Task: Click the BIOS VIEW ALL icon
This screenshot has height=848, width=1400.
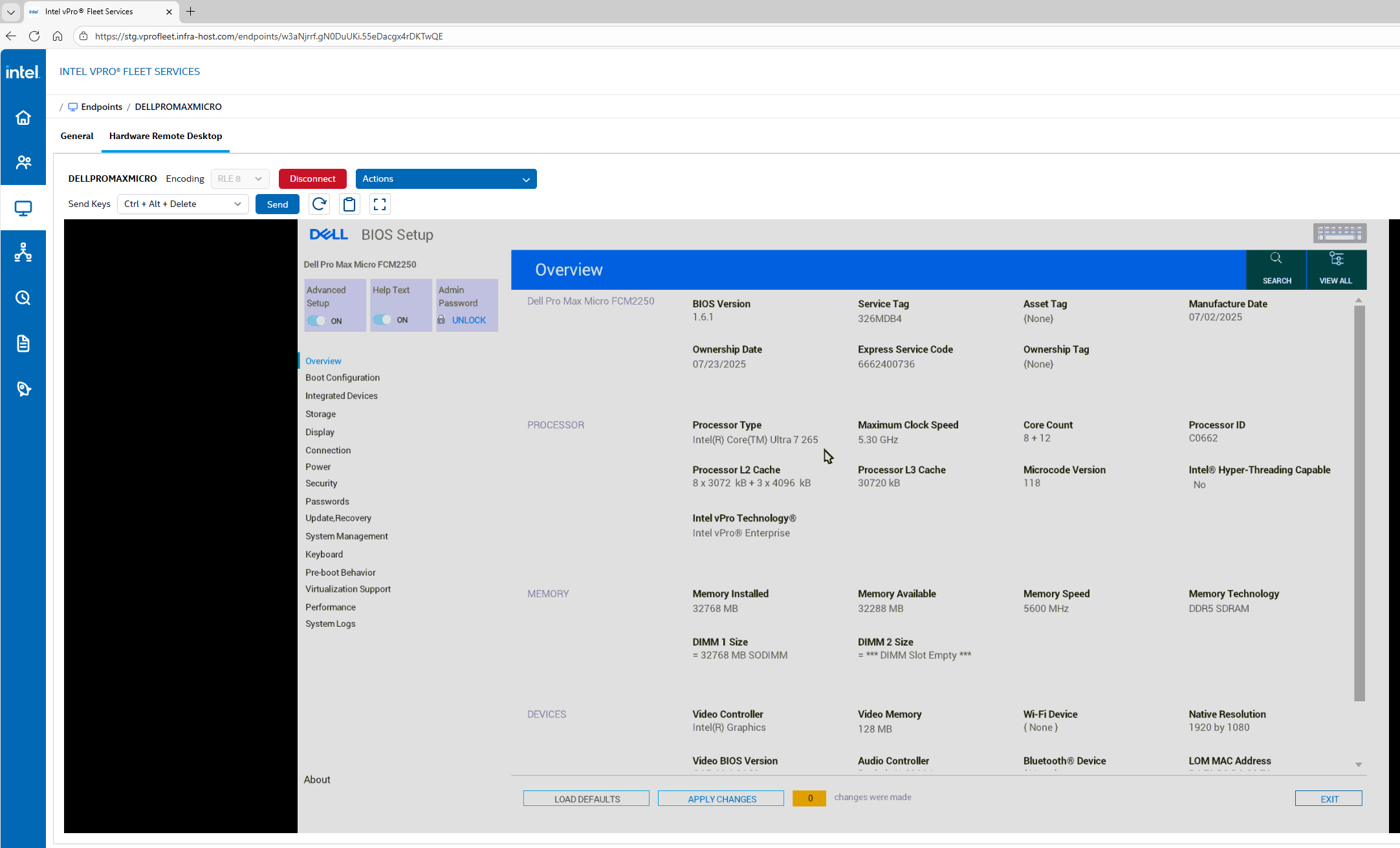Action: pyautogui.click(x=1336, y=269)
